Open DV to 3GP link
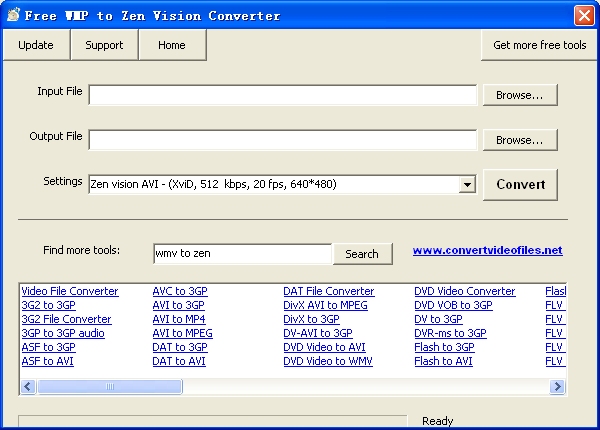 pyautogui.click(x=439, y=319)
